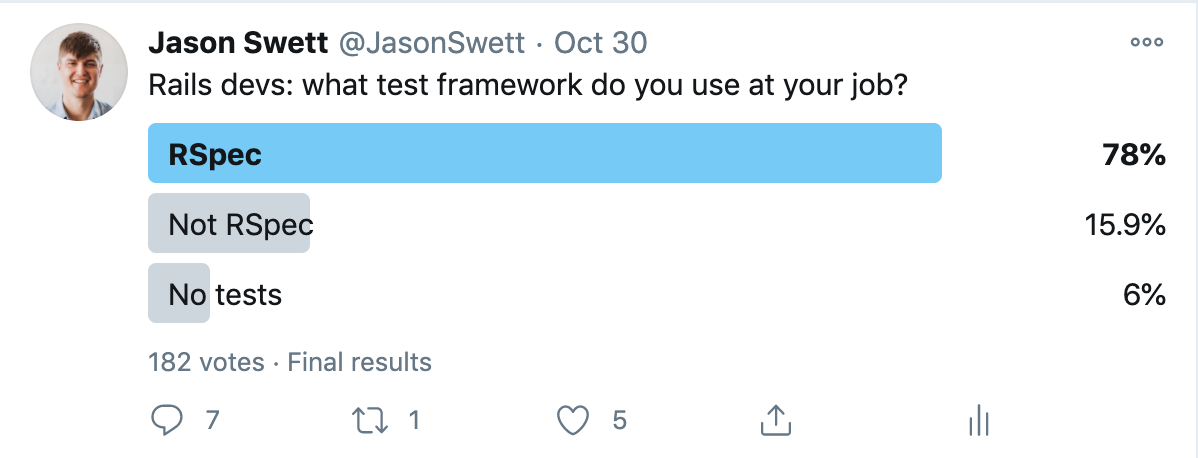Click the 78% result for RSpec

1134,155
